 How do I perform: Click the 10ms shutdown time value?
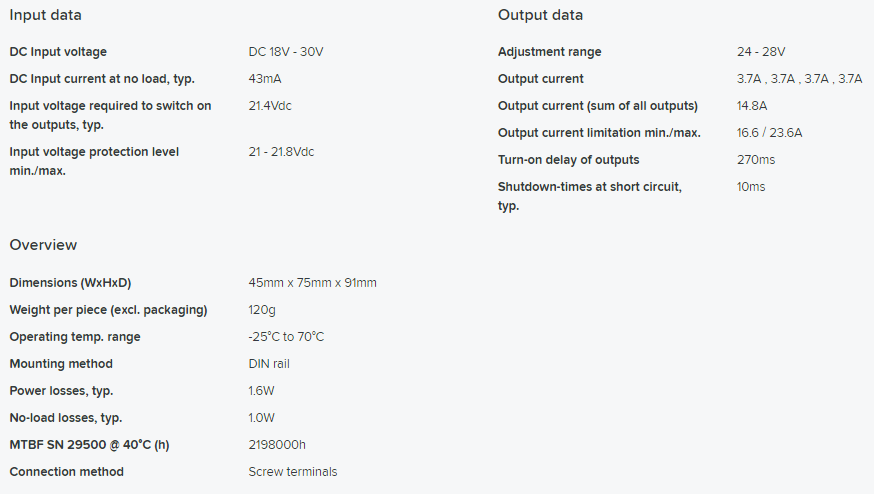point(751,187)
